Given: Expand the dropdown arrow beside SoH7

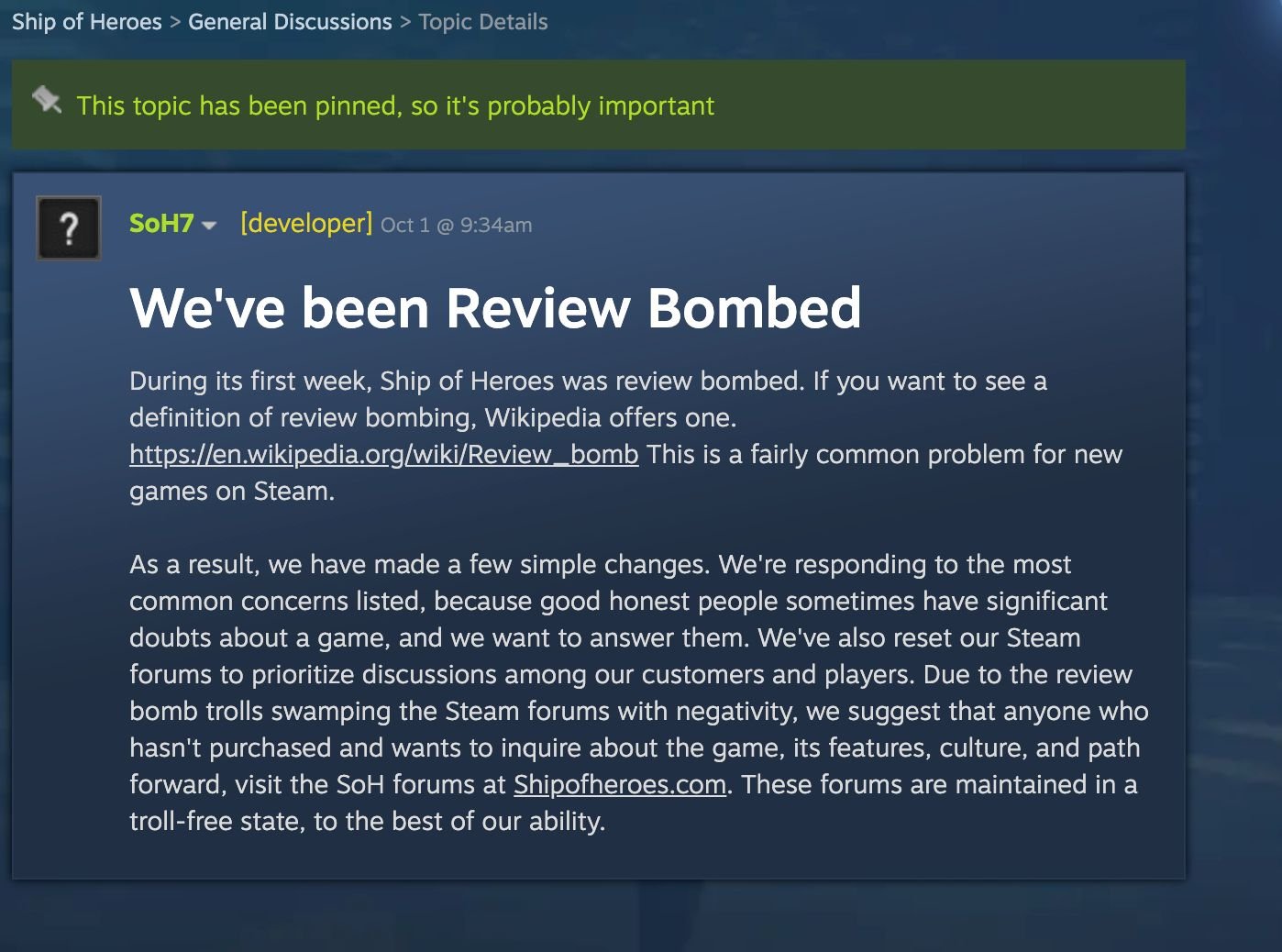Looking at the screenshot, I should 209,226.
